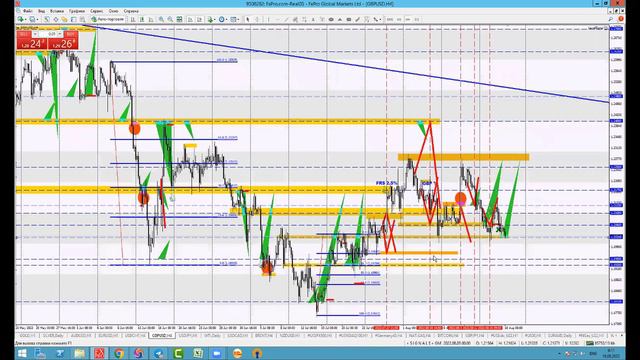
Task: Click the connection status bars indicator
Action: [590, 343]
